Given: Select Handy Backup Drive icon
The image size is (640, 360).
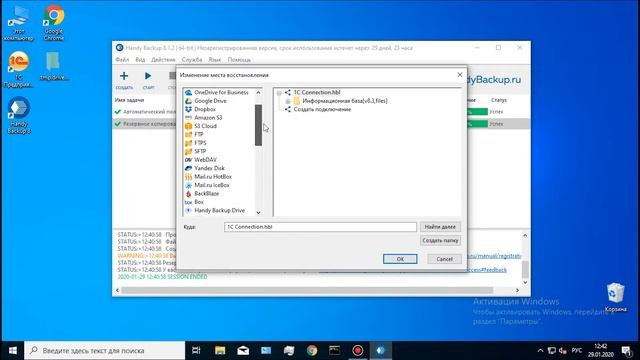Looking at the screenshot, I should point(188,211).
